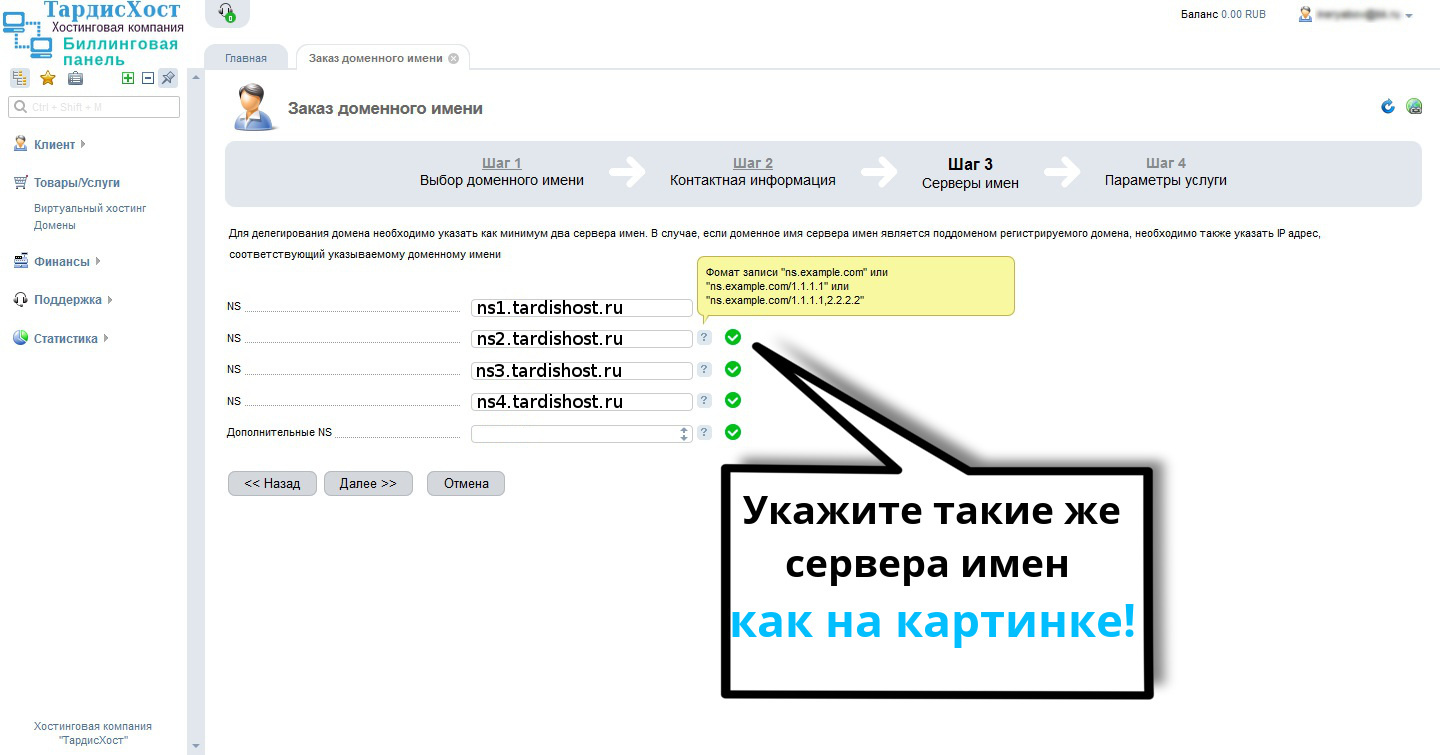Screen dimensions: 1440x755
Task: Click the ns3.tardishost.ru NS field
Action: coord(582,371)
